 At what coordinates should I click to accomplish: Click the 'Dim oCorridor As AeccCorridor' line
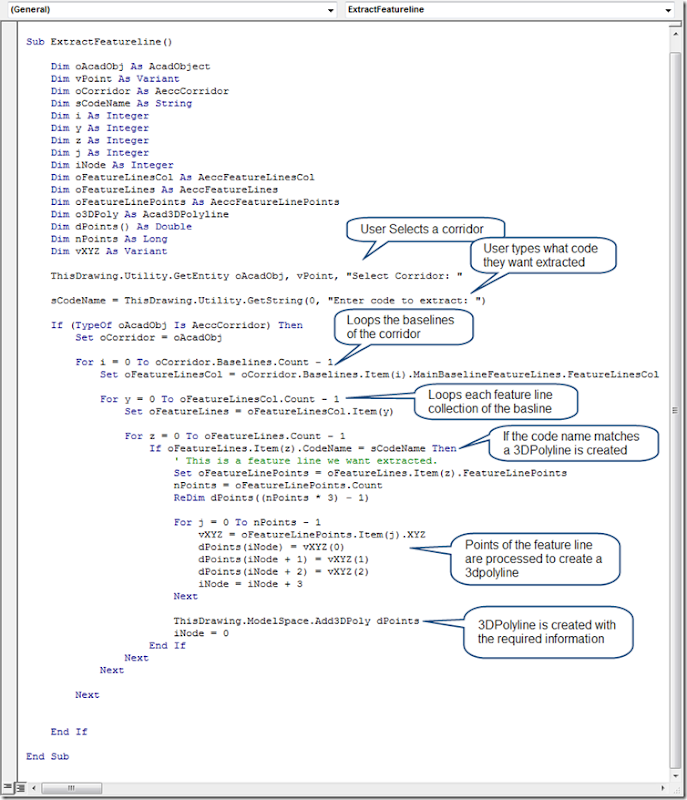[139, 91]
